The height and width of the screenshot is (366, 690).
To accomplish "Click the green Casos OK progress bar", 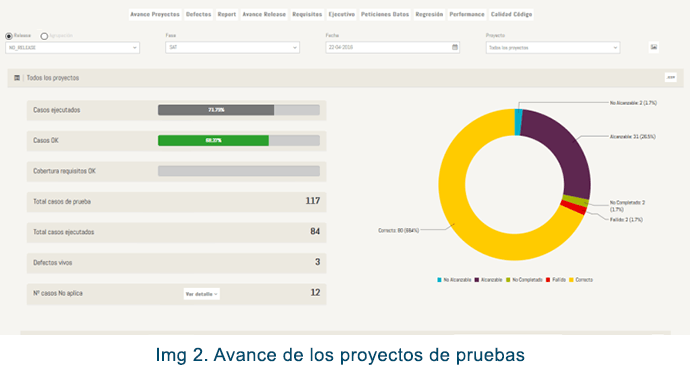I will [x=213, y=140].
